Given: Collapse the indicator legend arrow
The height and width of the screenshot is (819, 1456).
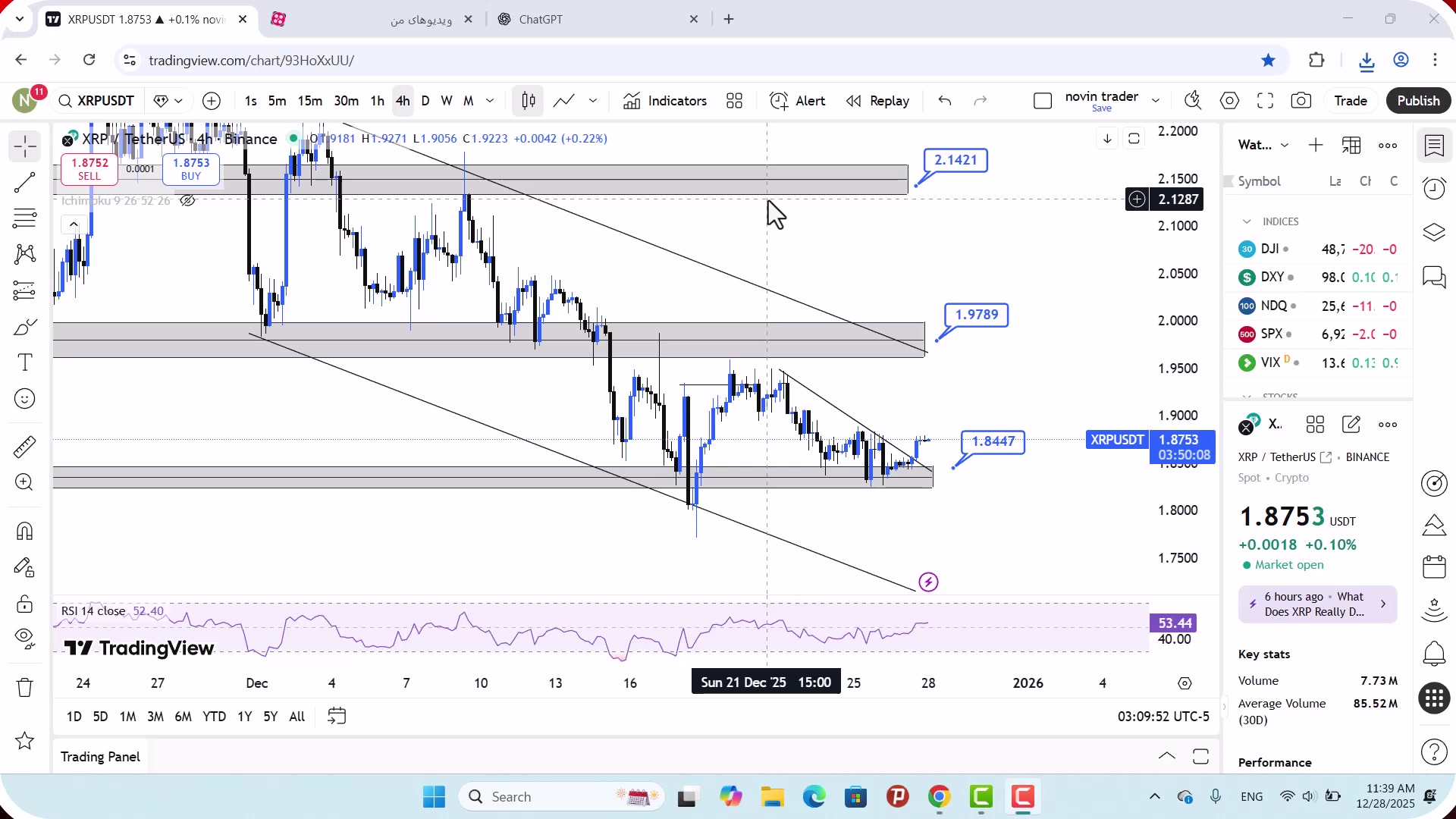Looking at the screenshot, I should (x=73, y=224).
